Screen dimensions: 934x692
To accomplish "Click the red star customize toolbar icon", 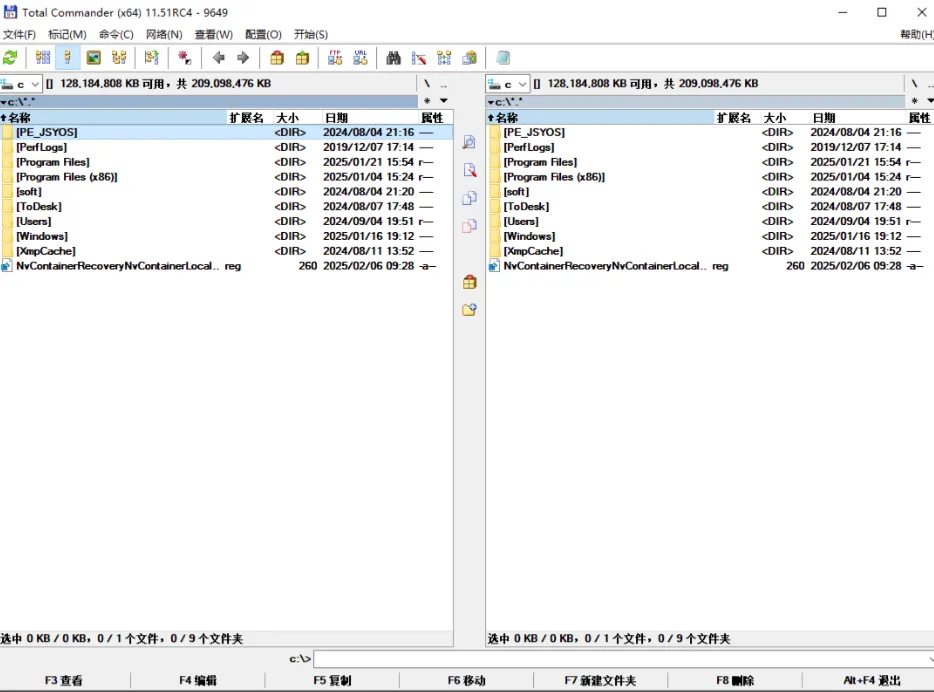I will tap(185, 58).
